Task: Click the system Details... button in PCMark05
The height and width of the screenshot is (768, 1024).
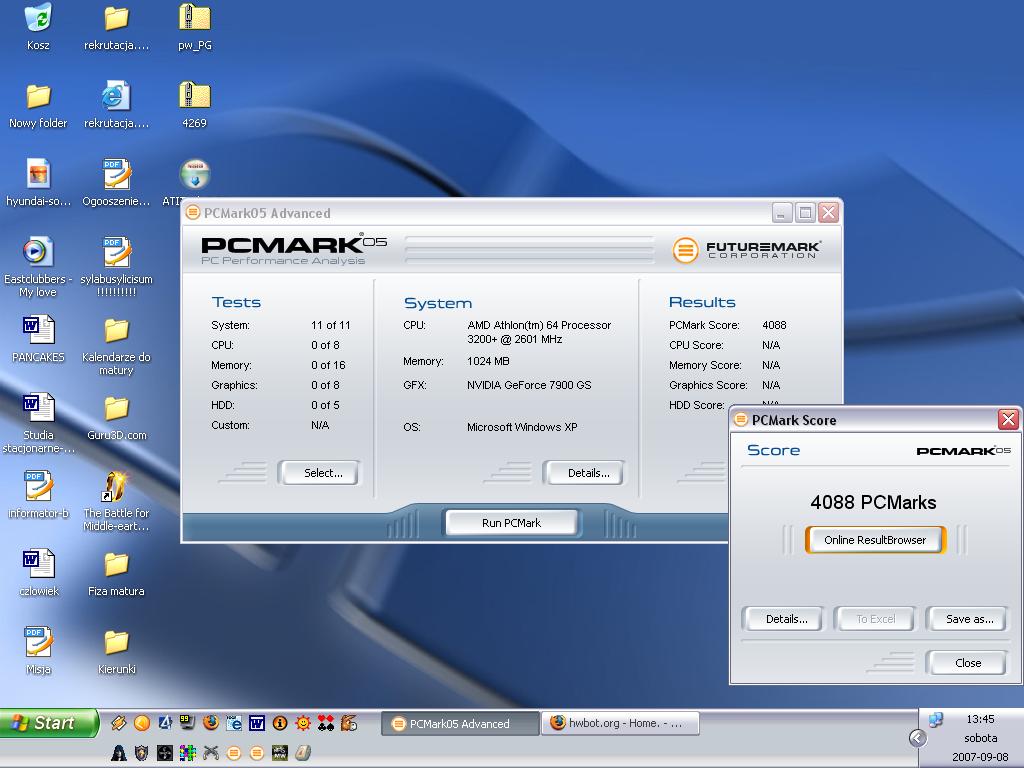Action: click(x=583, y=473)
